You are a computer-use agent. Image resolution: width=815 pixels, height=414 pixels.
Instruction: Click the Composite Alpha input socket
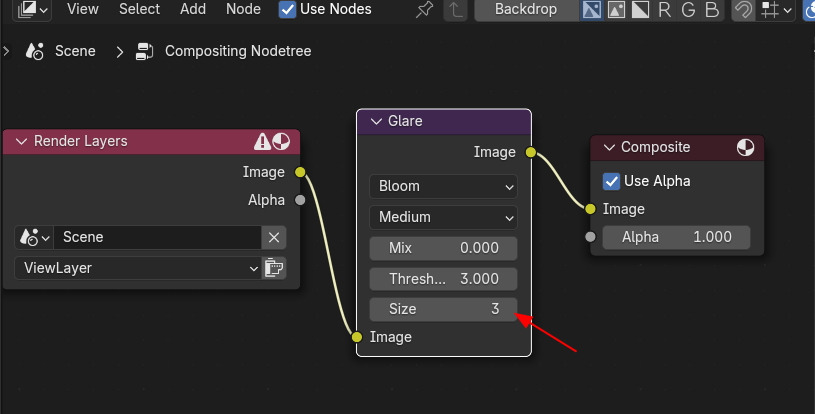tap(590, 237)
